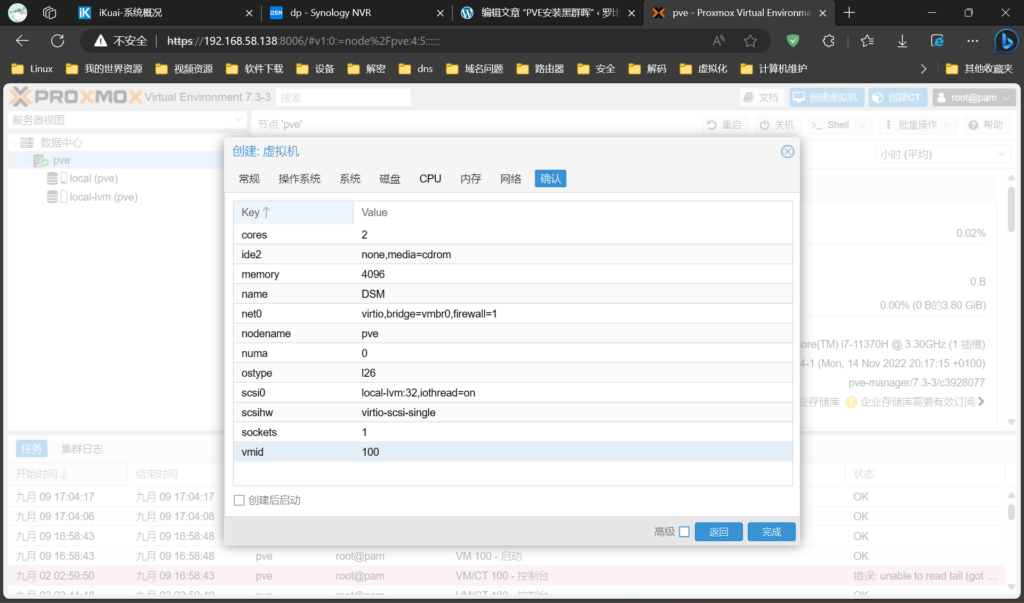Click the 返回 button

pos(719,532)
